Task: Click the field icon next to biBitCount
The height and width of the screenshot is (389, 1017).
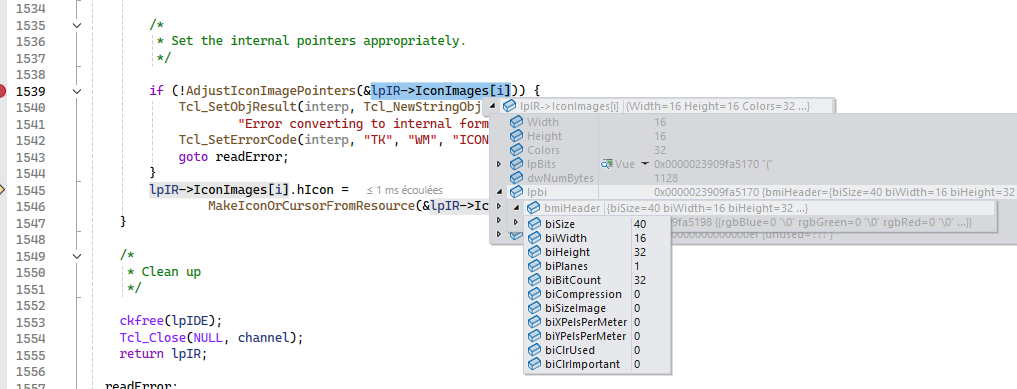Action: tap(534, 280)
